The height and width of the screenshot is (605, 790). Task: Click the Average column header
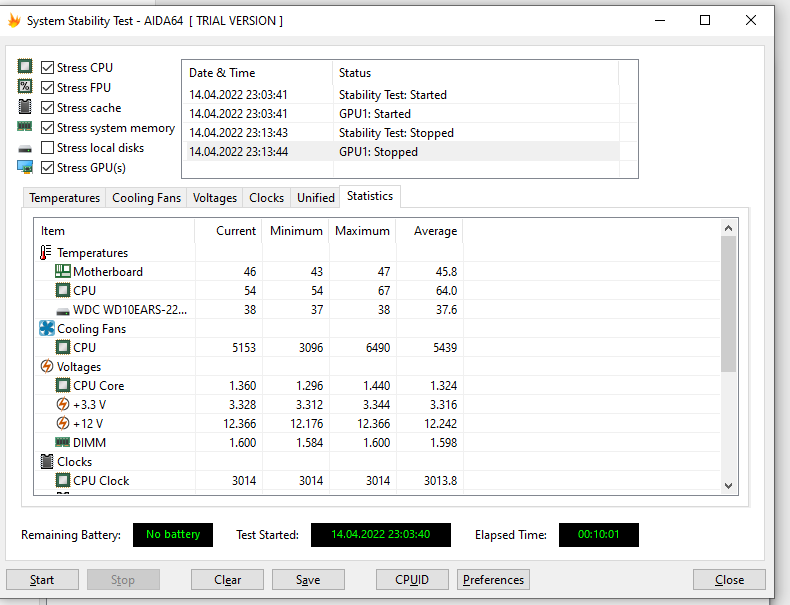coord(429,231)
